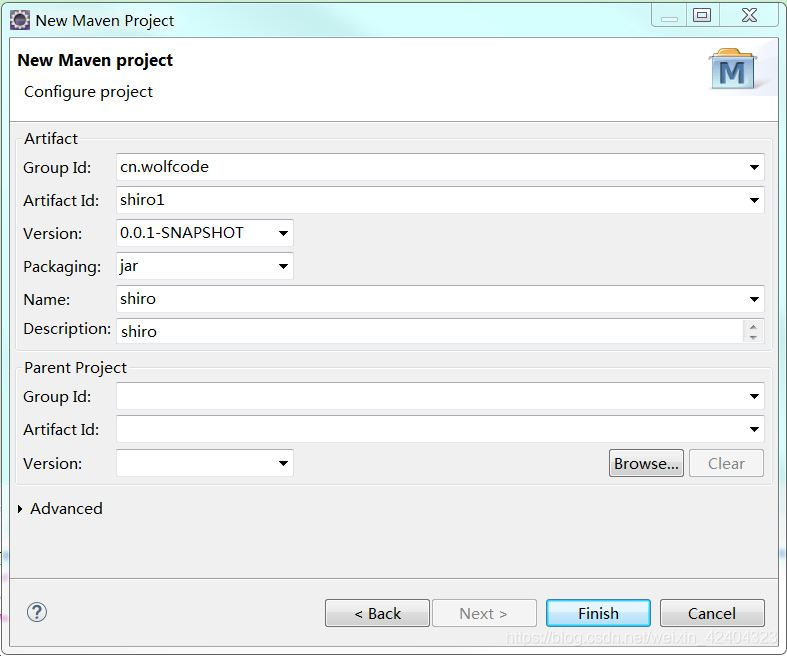Click the Cancel button
The height and width of the screenshot is (656, 787).
pos(712,613)
